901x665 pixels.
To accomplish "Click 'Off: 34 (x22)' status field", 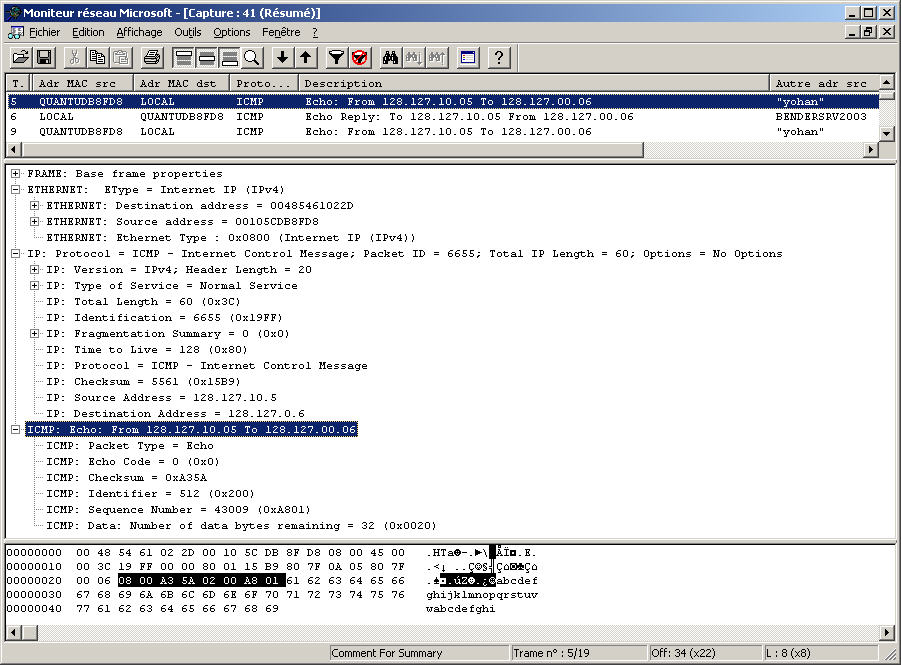I will 705,653.
